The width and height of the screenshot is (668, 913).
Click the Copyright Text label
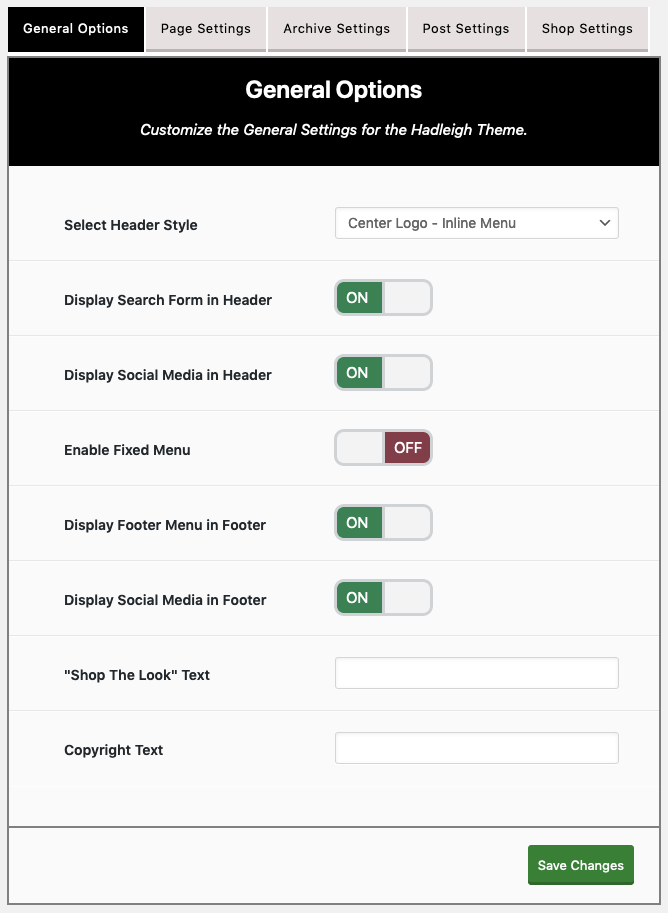[114, 750]
